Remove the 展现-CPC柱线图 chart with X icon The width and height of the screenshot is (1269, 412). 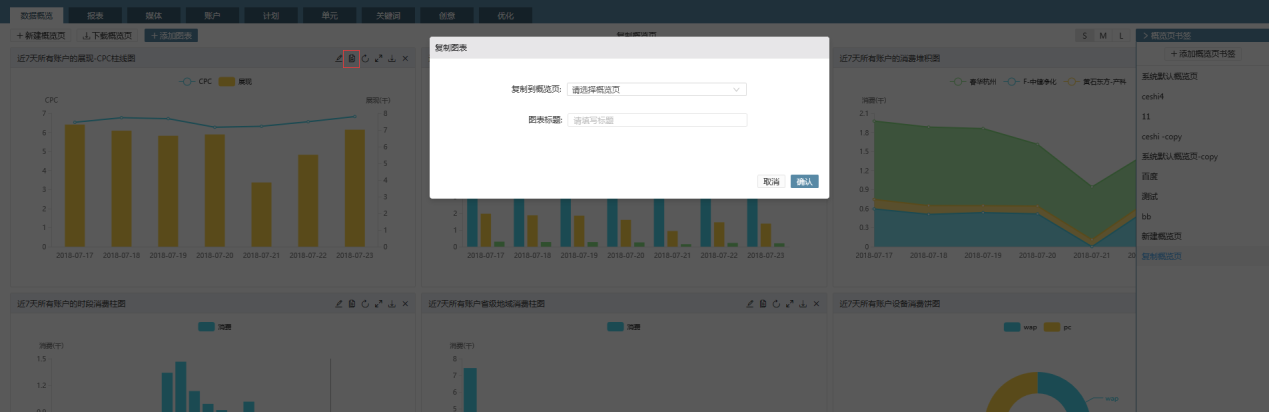[405, 59]
